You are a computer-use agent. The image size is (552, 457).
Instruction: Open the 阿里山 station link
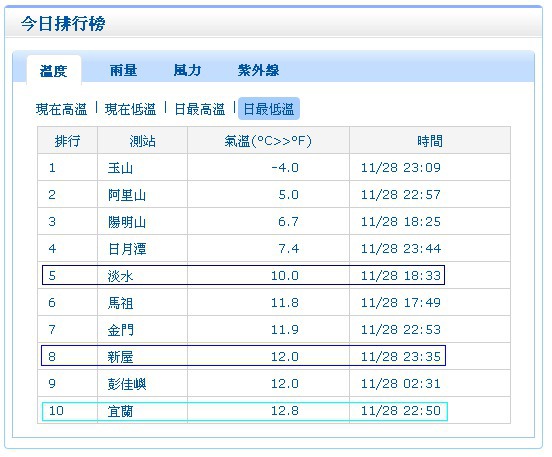tap(127, 195)
